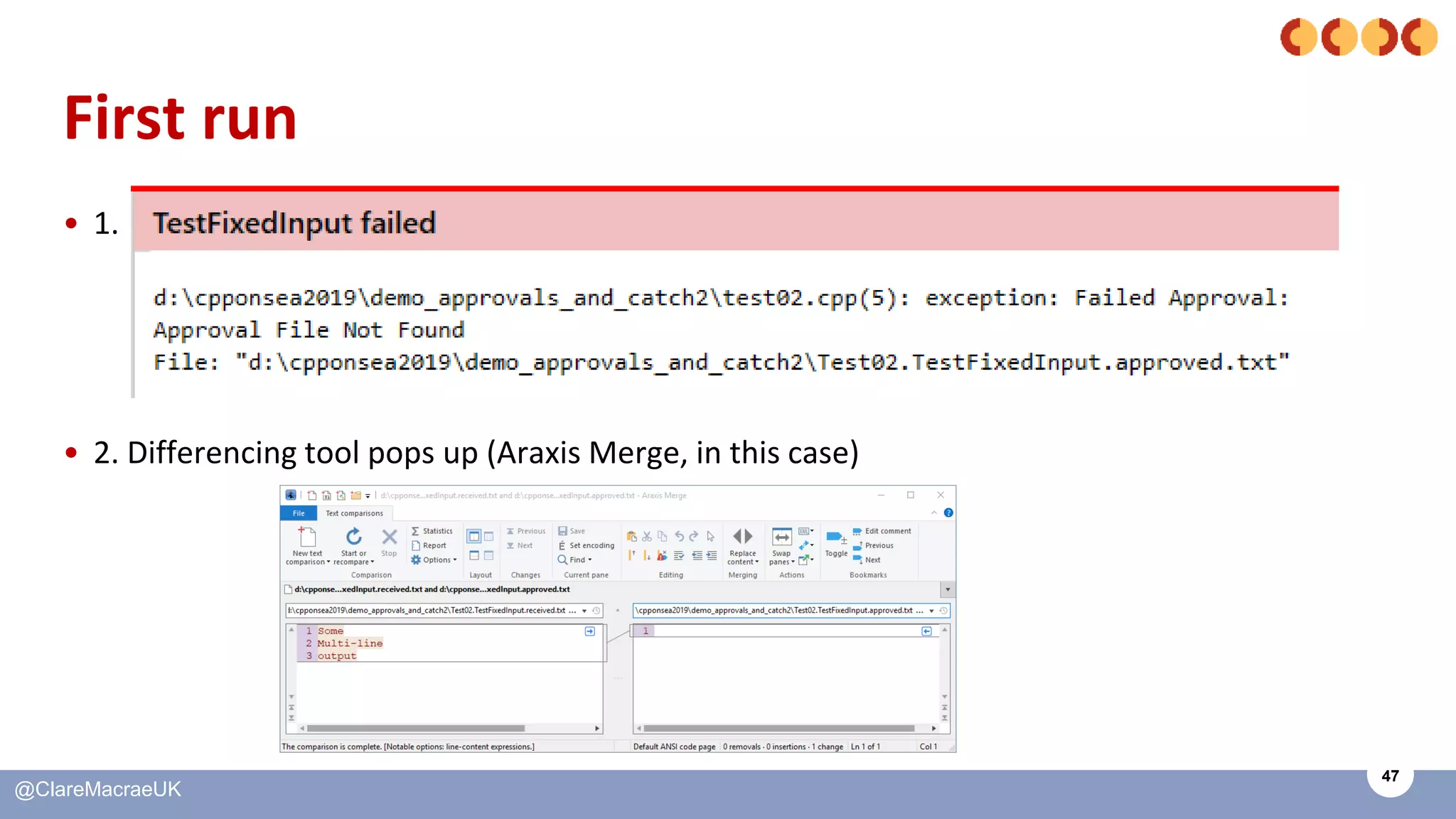Click the 'Multi-line' text on line 2

coord(350,643)
